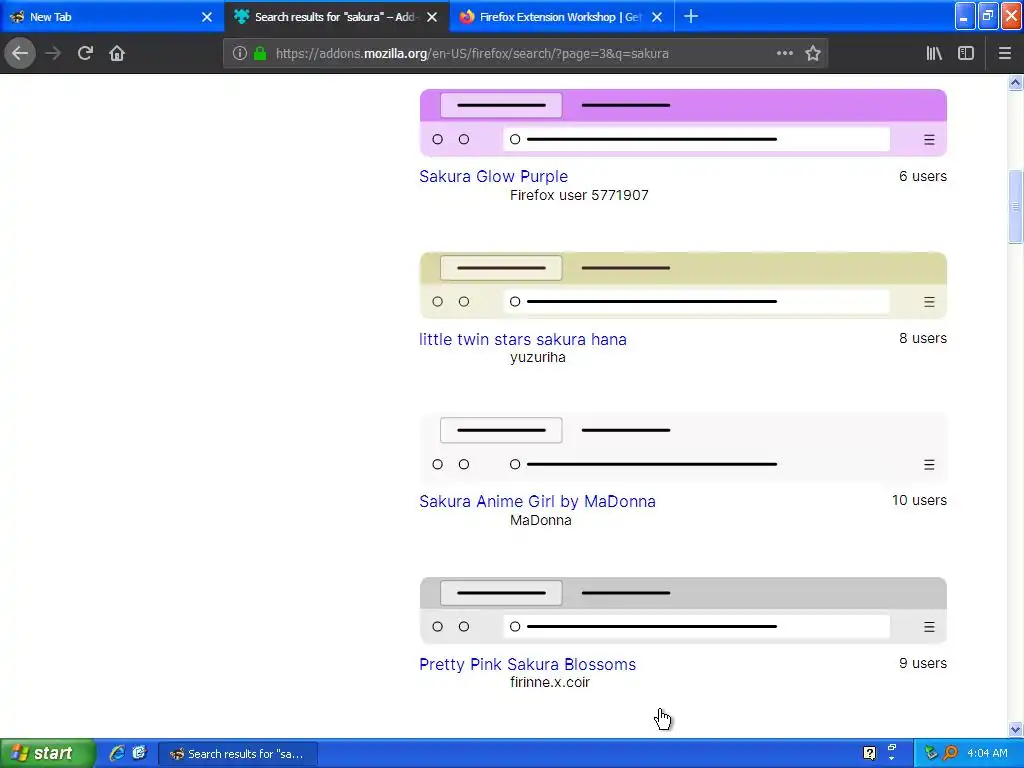Image resolution: width=1024 pixels, height=768 pixels.
Task: Click the 6 users count
Action: coord(923,176)
